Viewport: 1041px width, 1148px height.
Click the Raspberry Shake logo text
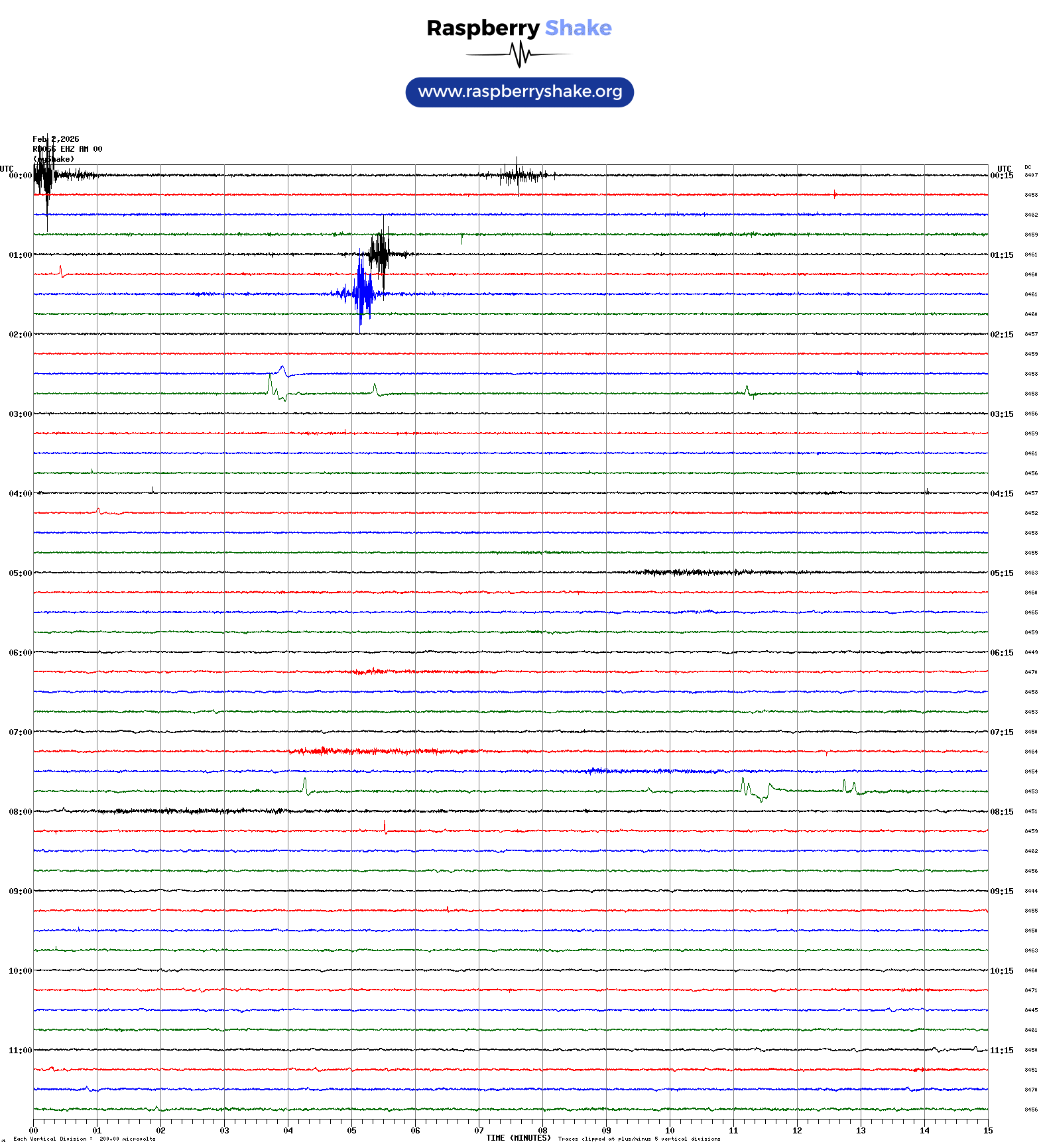point(519,28)
